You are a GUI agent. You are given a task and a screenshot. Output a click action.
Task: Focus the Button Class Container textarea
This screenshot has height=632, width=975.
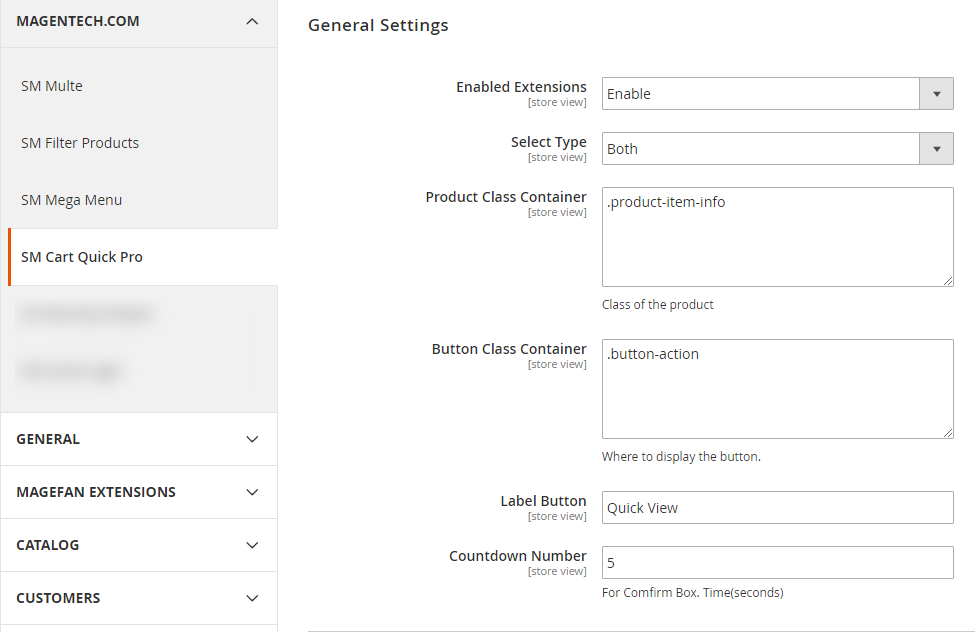pyautogui.click(x=777, y=389)
